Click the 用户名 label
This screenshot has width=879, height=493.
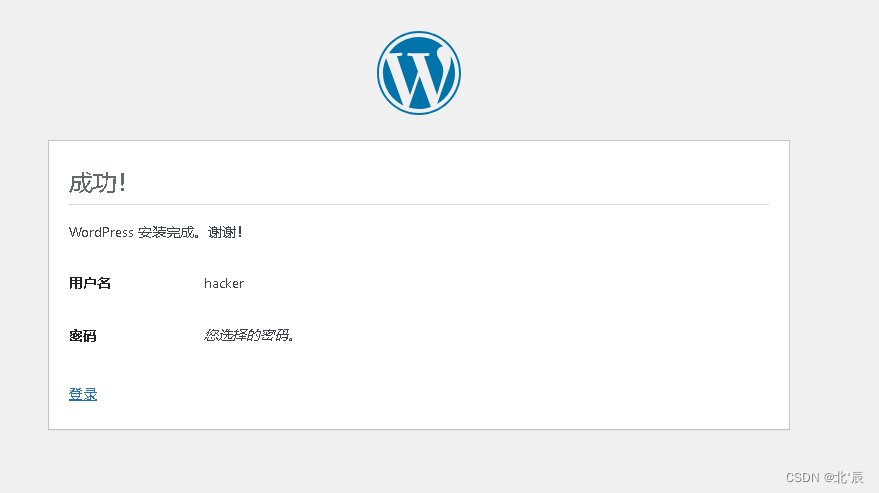pos(90,283)
